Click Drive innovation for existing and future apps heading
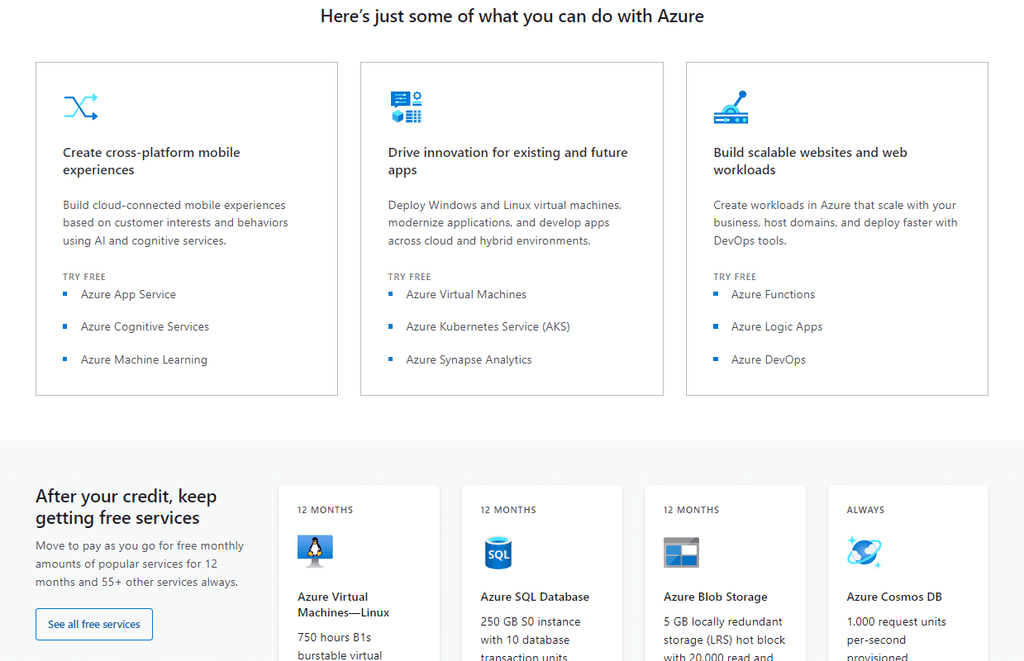Screen dimensions: 1024x661 (507, 161)
